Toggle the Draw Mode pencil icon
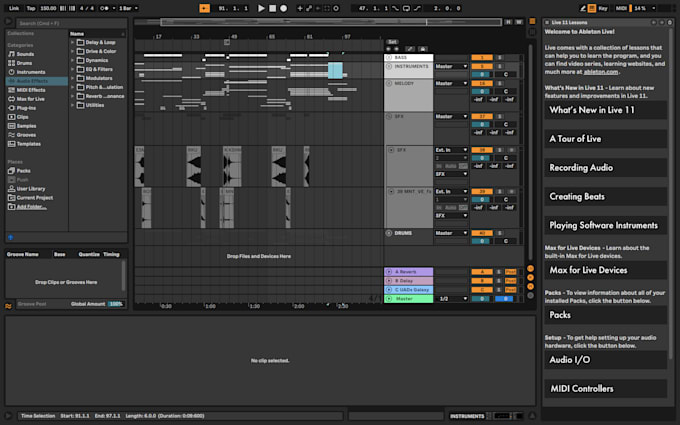The height and width of the screenshot is (425, 680). tap(583, 8)
